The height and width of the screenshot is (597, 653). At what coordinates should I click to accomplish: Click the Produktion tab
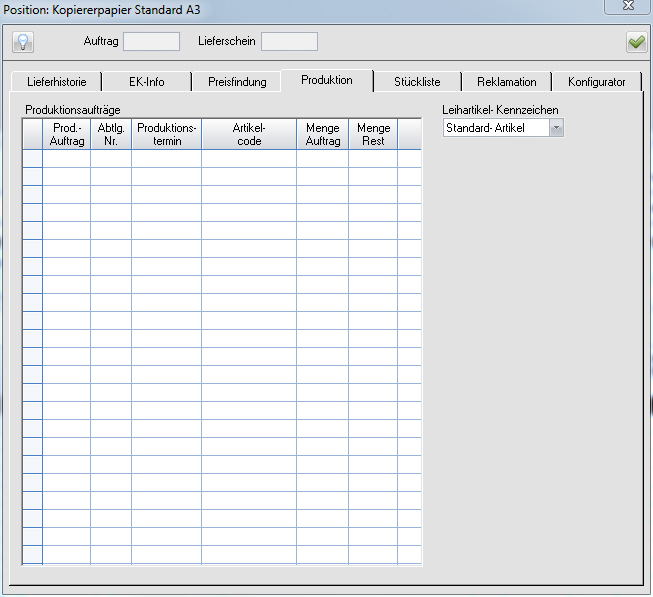pyautogui.click(x=327, y=80)
